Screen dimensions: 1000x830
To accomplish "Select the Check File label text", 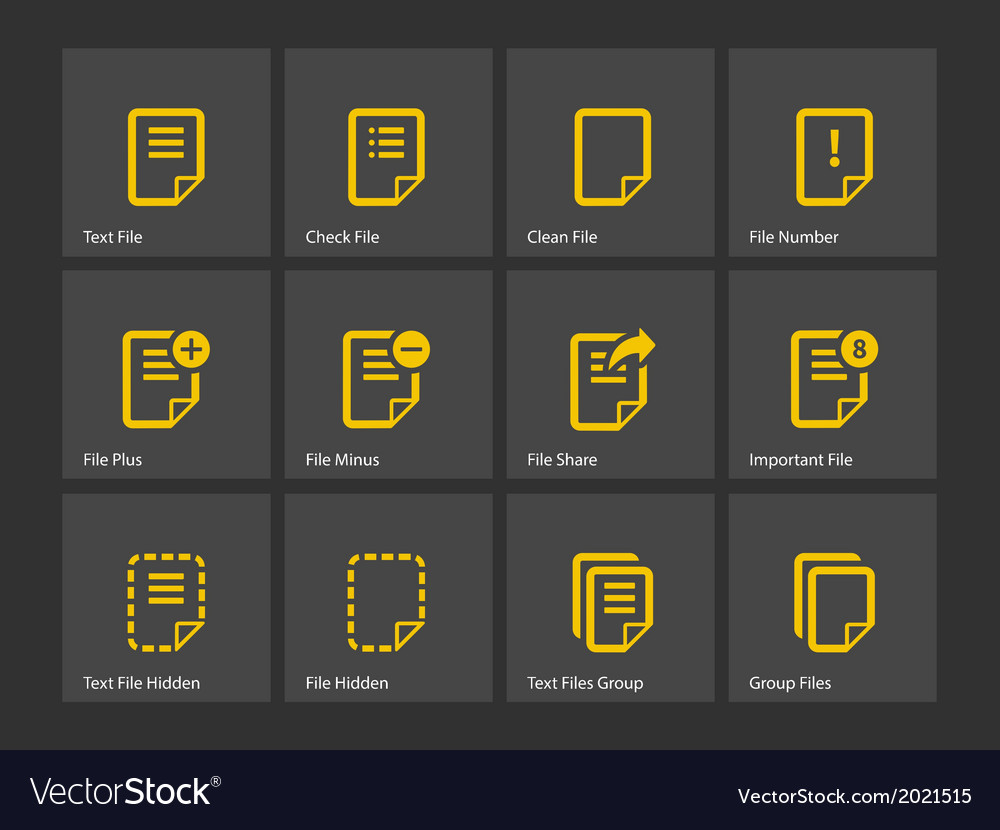I will [x=342, y=237].
